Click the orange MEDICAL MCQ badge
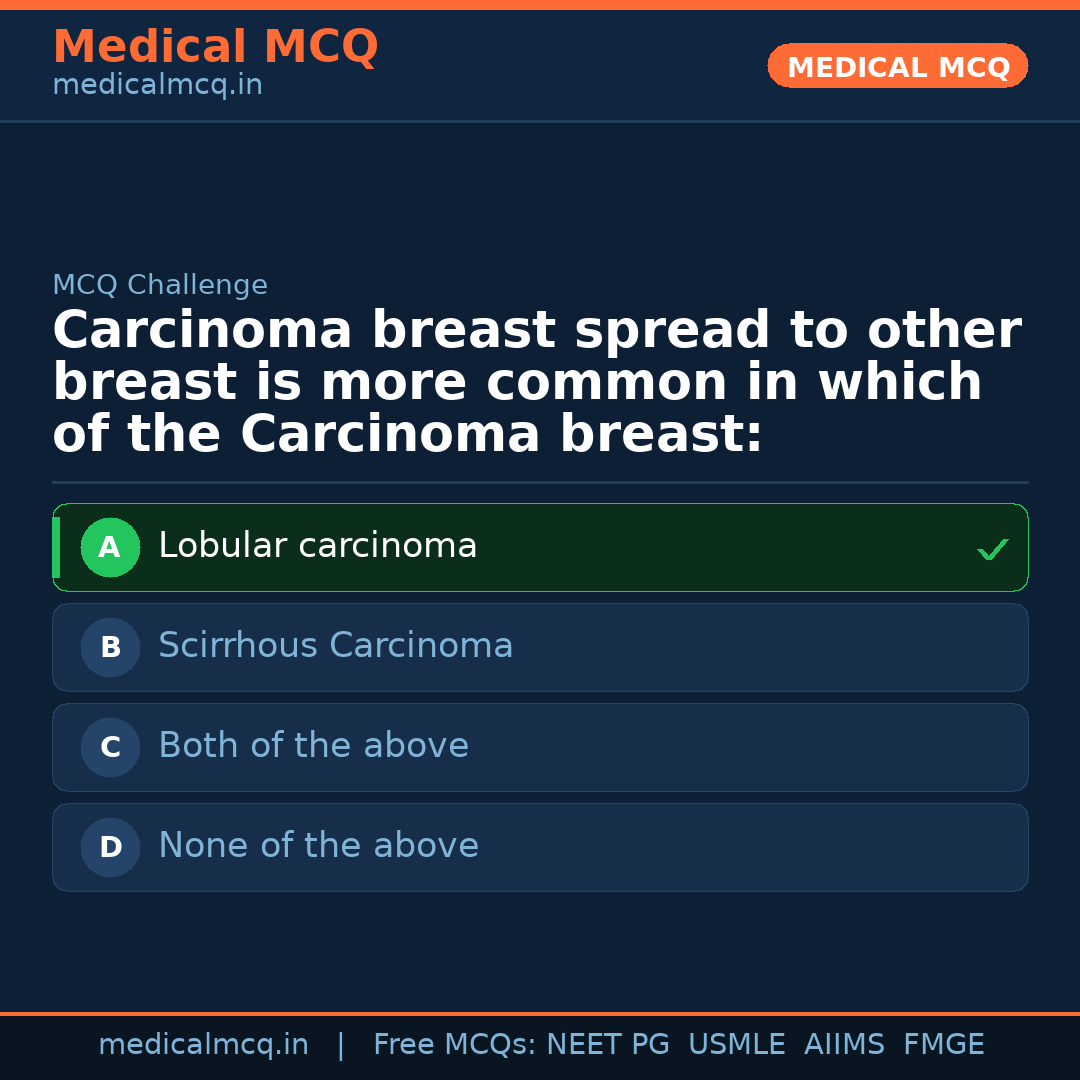1080x1080 pixels. point(897,66)
